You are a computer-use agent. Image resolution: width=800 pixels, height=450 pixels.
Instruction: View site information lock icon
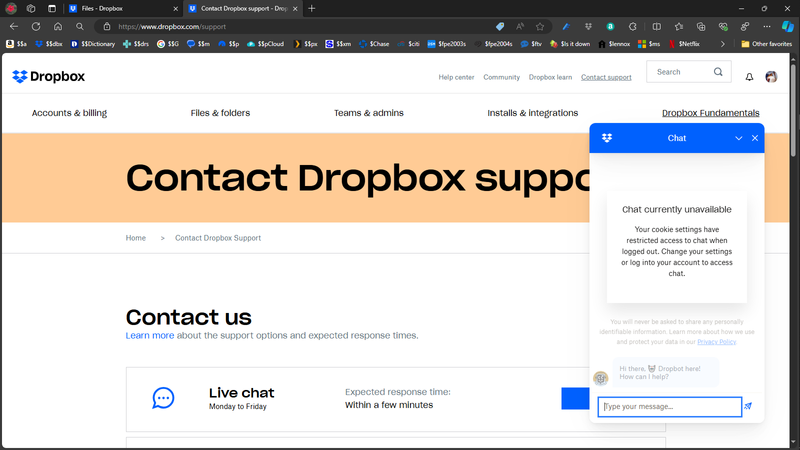click(x=107, y=27)
